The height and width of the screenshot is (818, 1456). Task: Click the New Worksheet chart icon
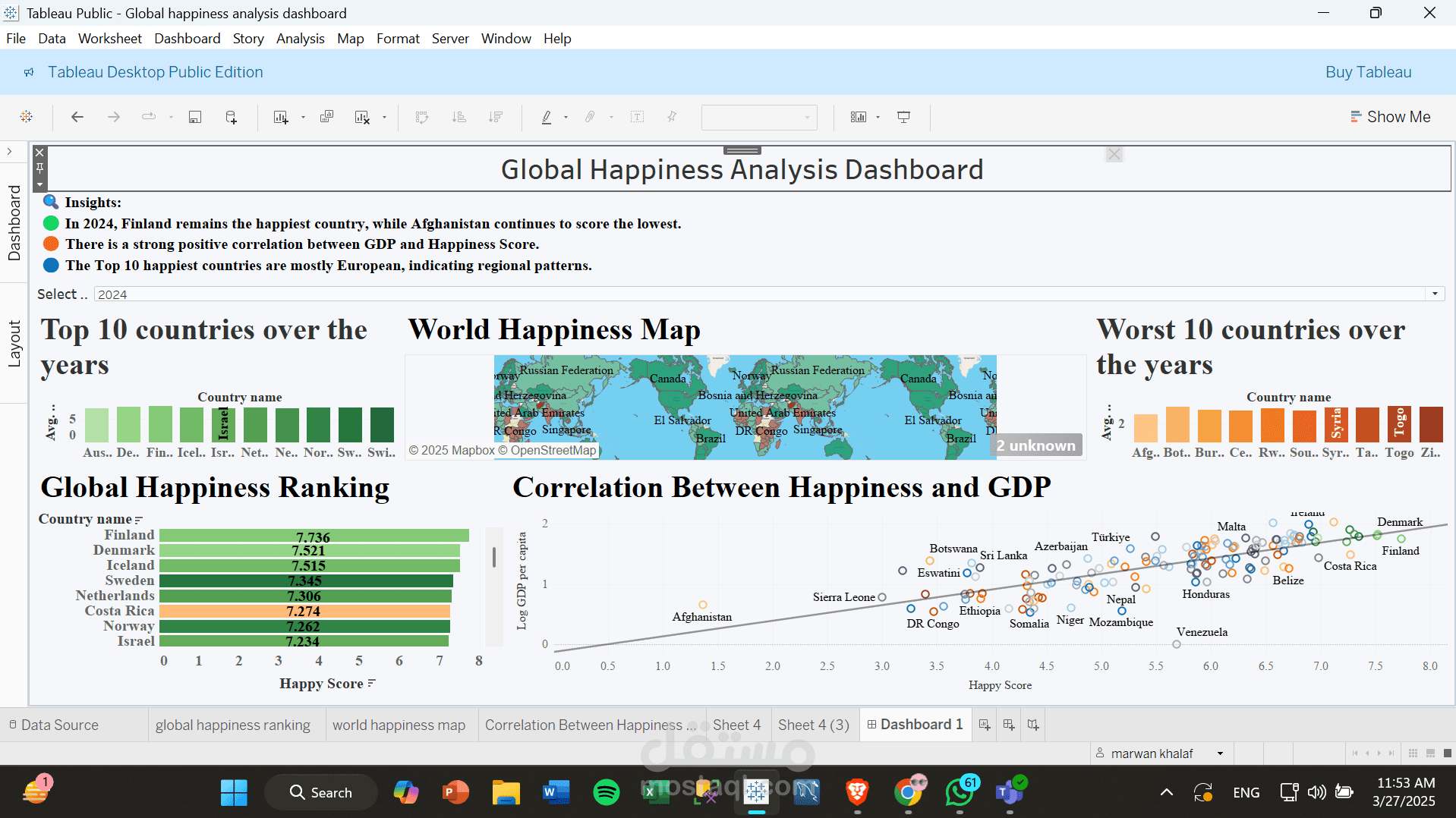tap(281, 117)
